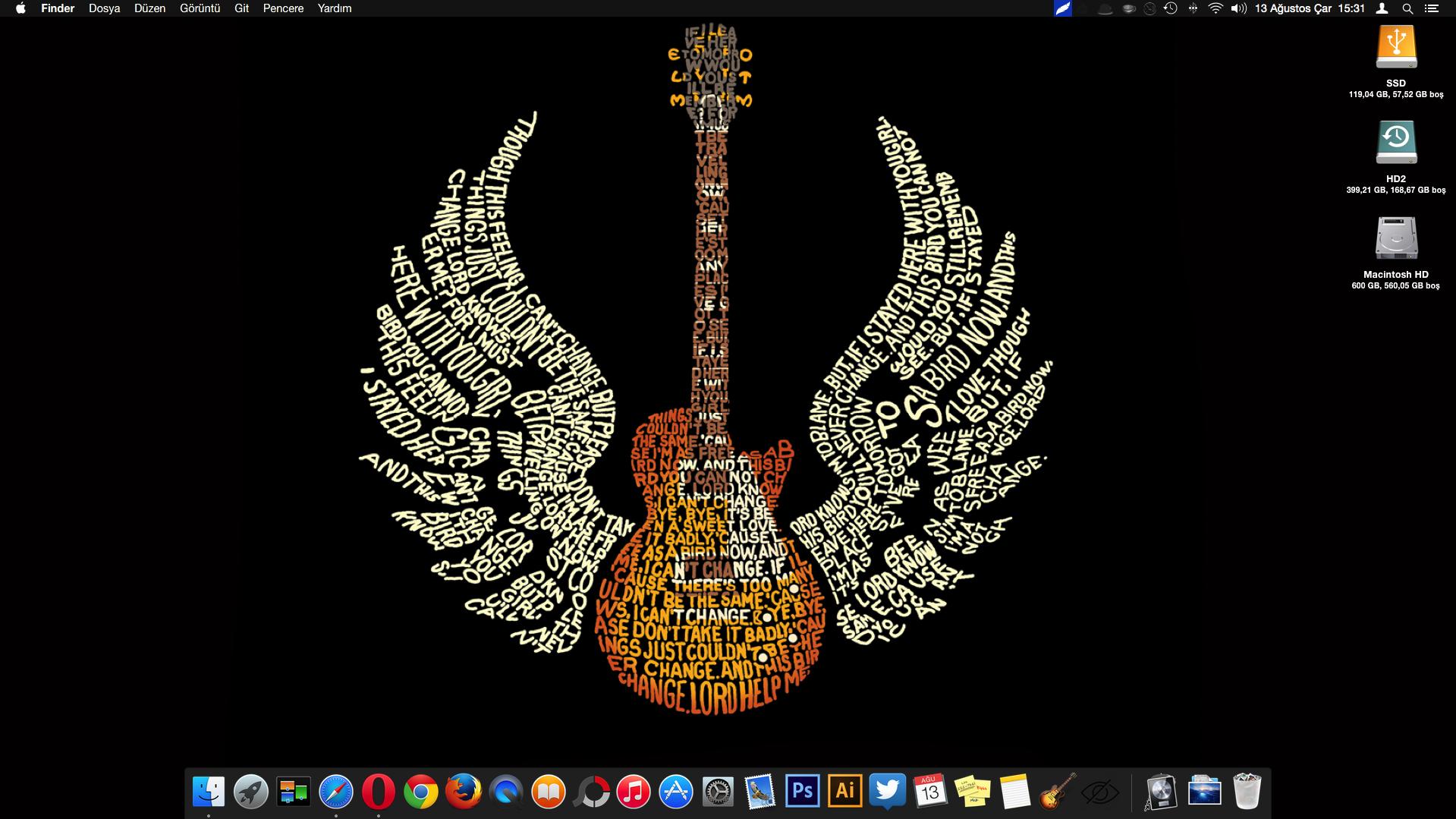Click the date and time display
This screenshot has width=1456, height=819.
point(1310,8)
